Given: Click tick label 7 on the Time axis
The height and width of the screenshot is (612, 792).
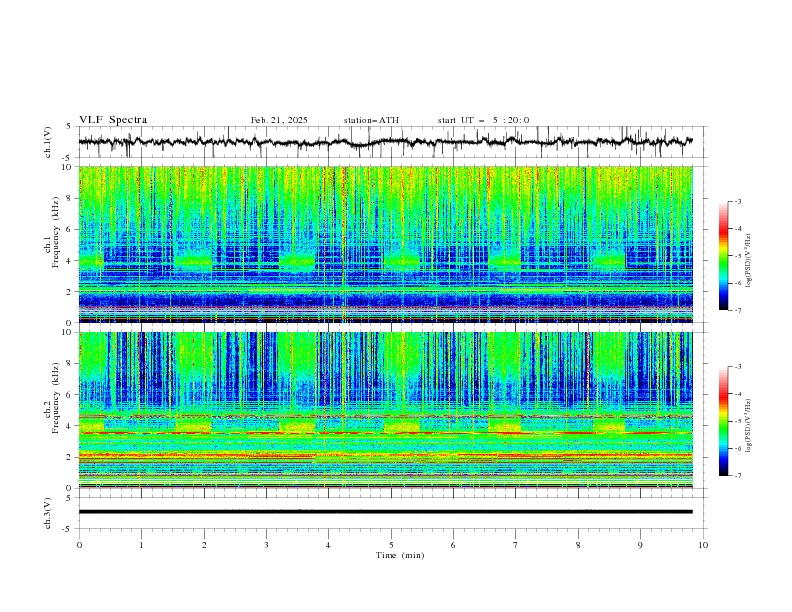Looking at the screenshot, I should pos(516,545).
